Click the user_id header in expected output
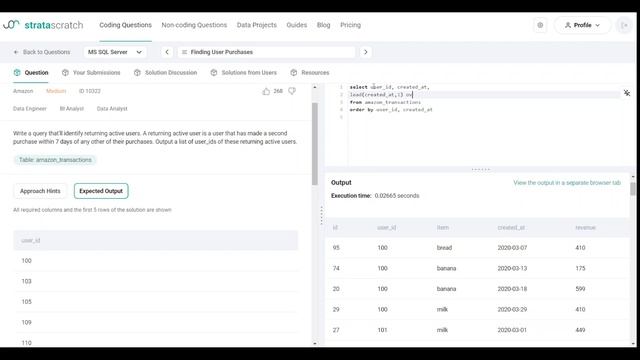 [31, 240]
